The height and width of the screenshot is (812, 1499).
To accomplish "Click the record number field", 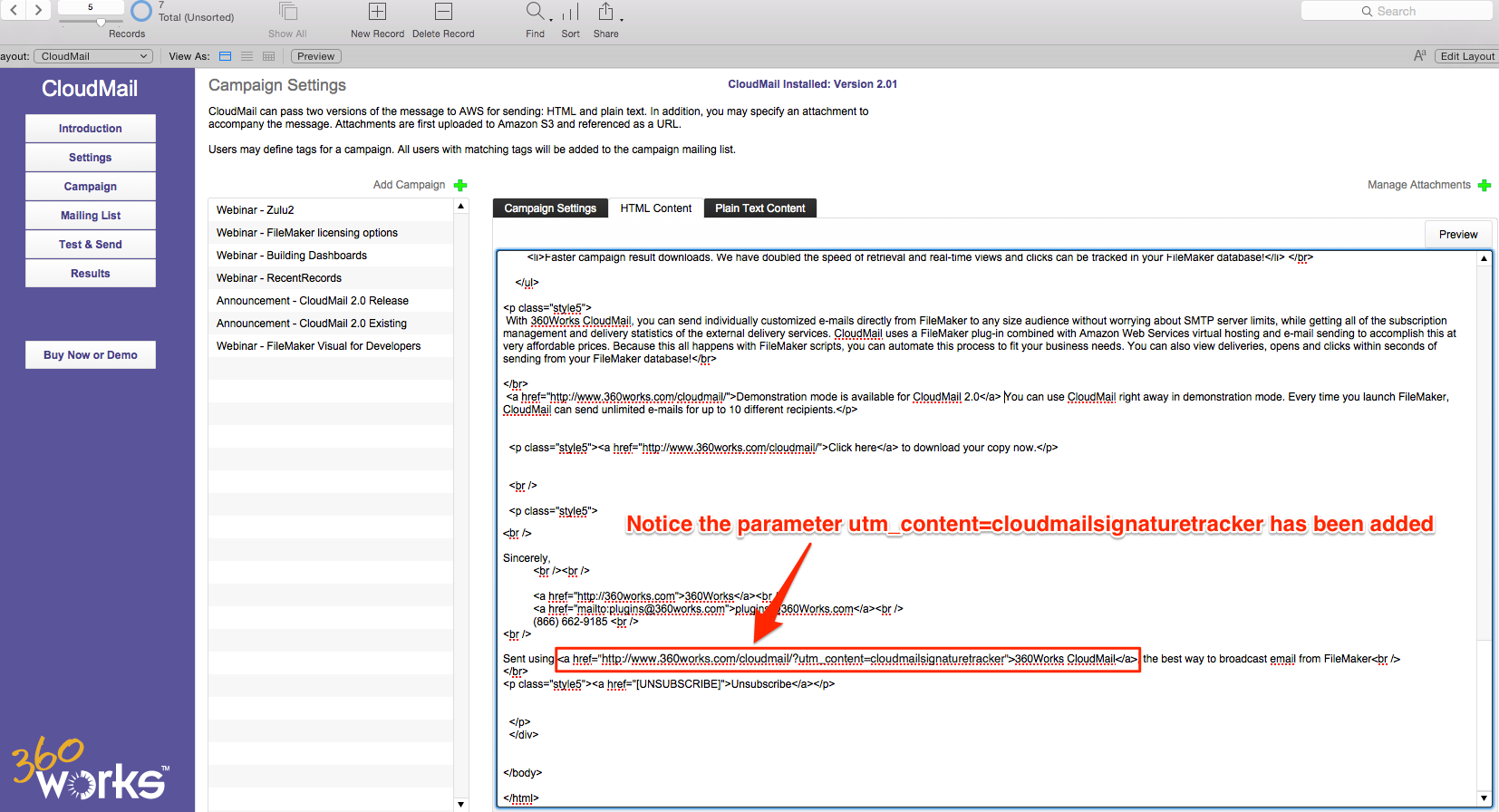I will [91, 7].
